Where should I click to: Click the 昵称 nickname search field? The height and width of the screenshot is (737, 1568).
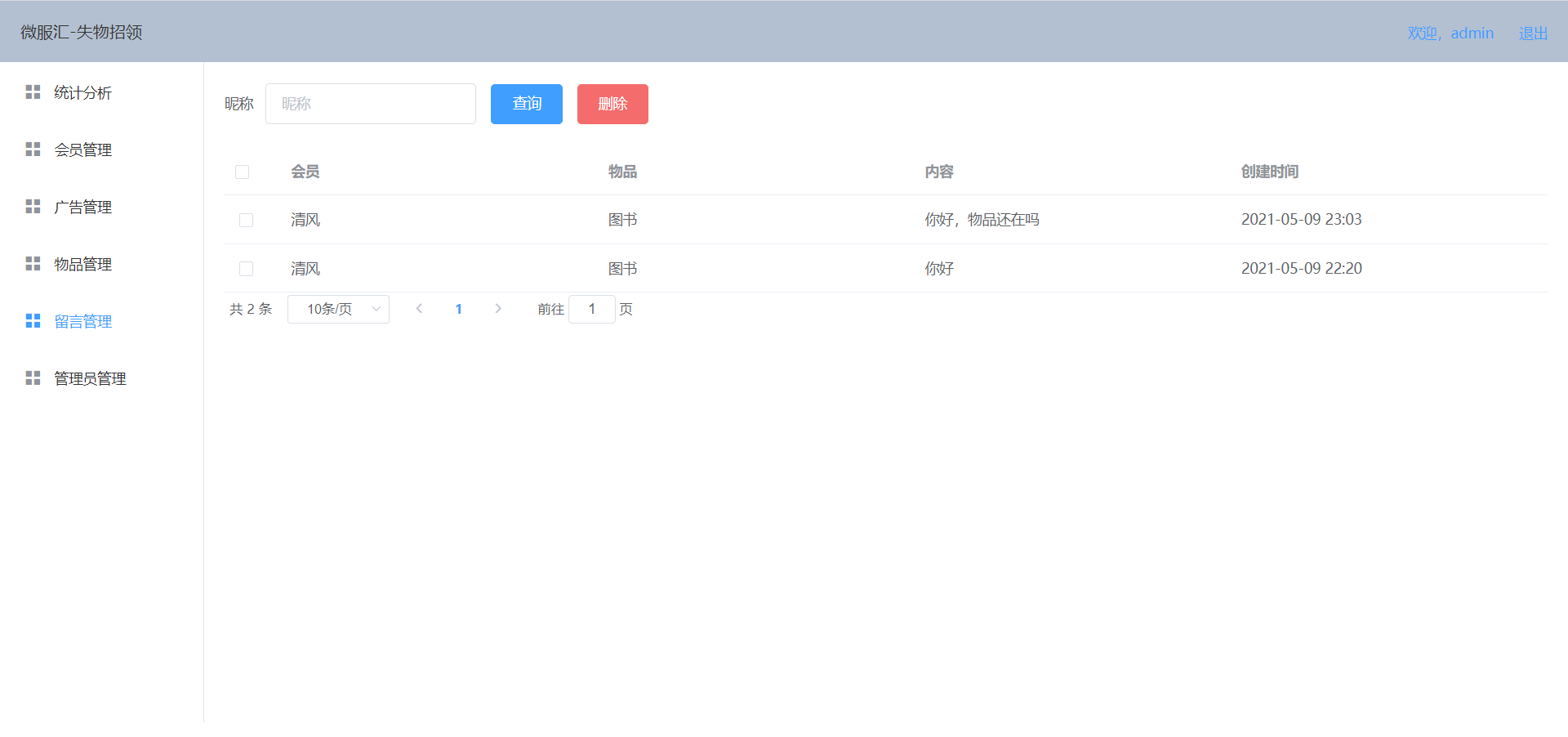(370, 104)
